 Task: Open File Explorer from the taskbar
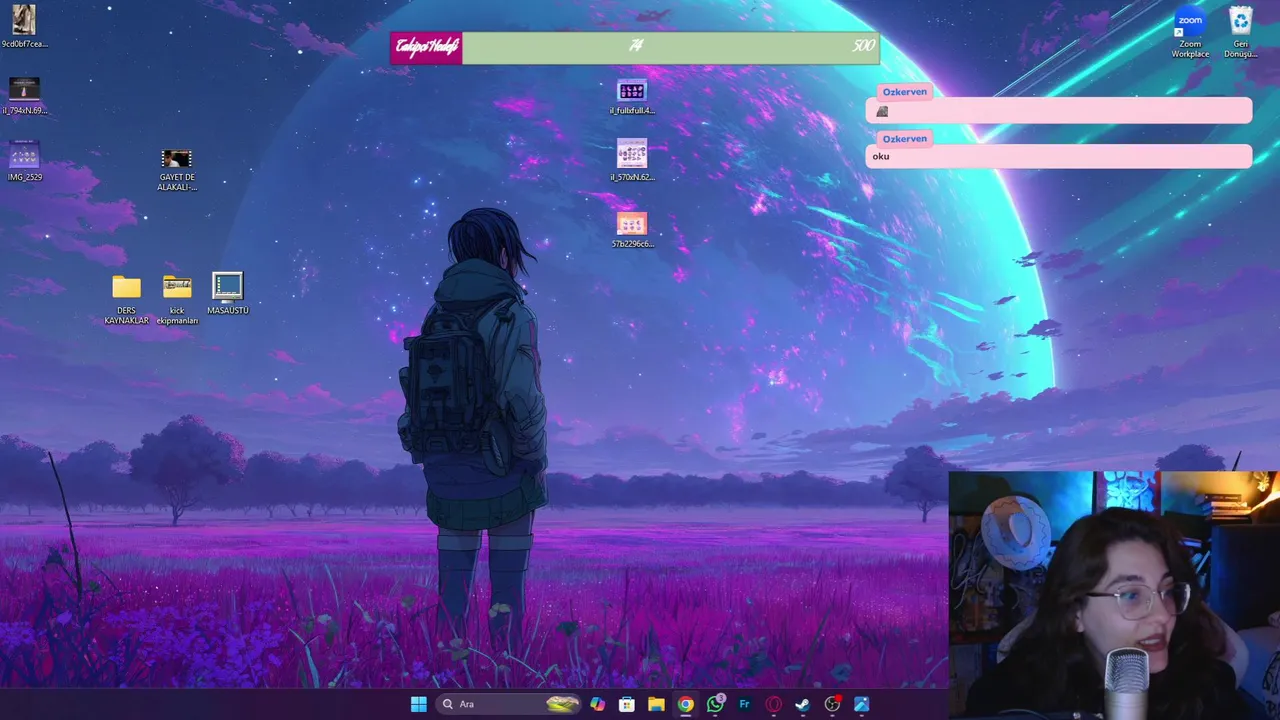[x=656, y=704]
